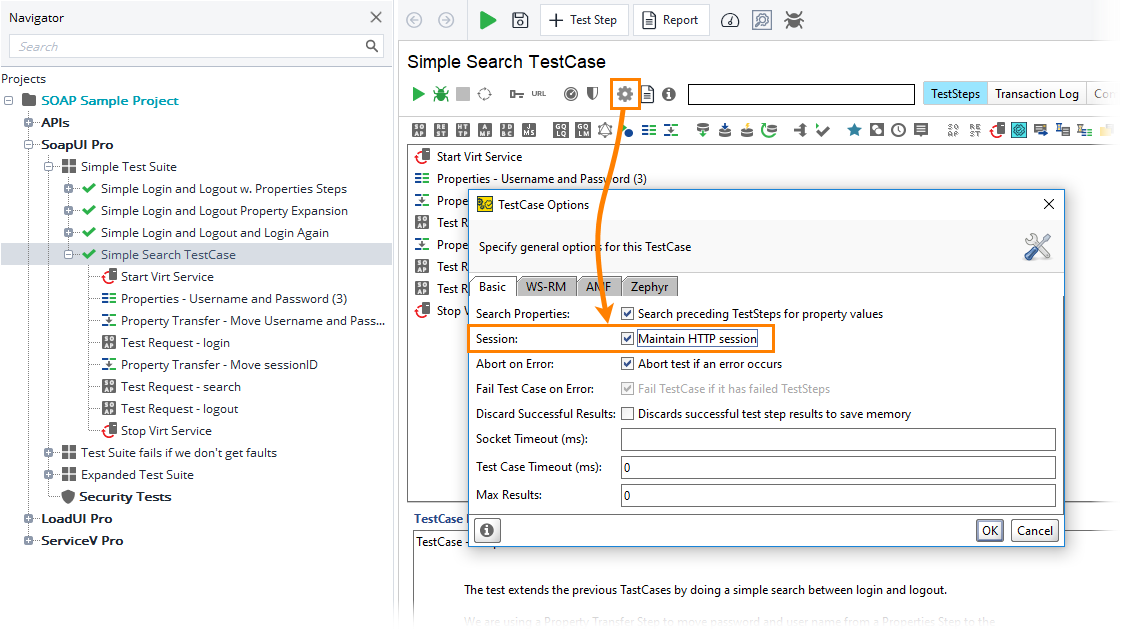The width and height of the screenshot is (1121, 630).
Task: Click the Max Results field
Action: click(838, 495)
